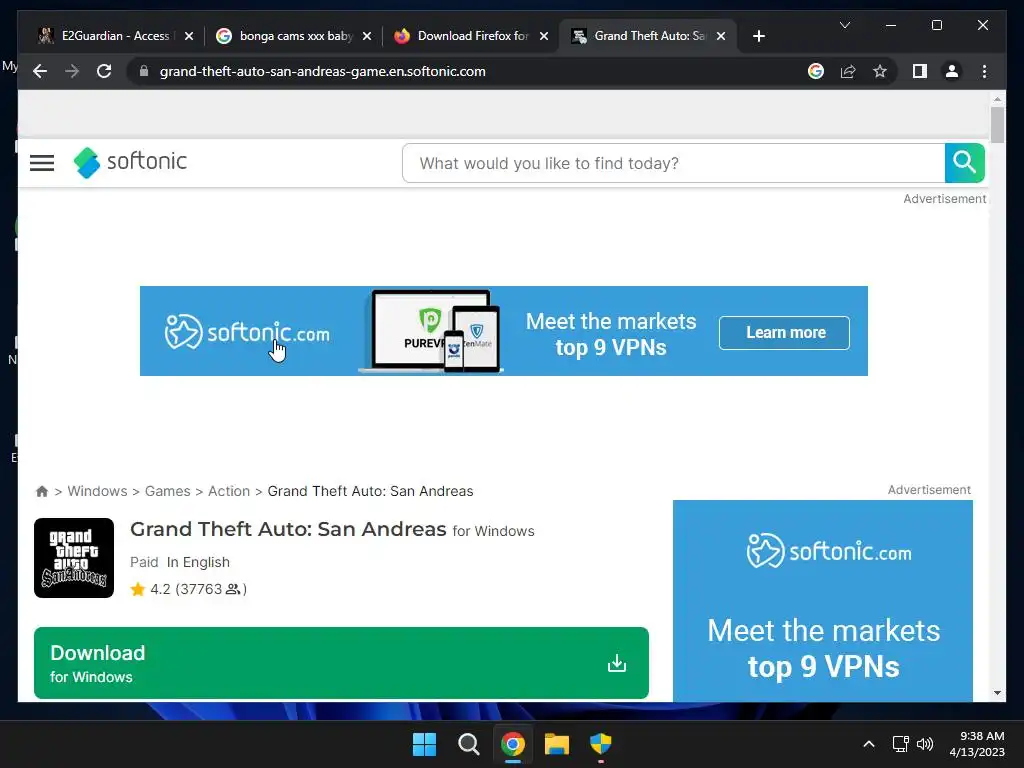
Task: Share this page using the share icon
Action: [x=848, y=71]
